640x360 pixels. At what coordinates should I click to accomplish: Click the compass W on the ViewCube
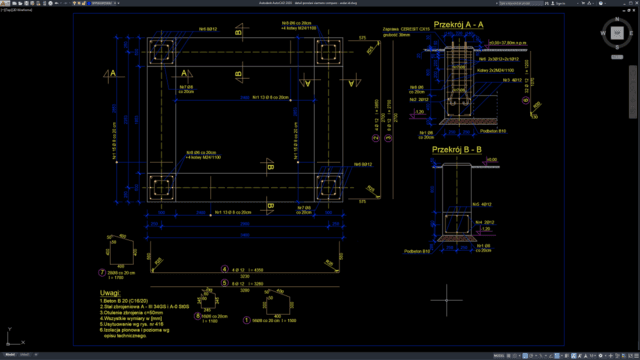click(x=603, y=33)
